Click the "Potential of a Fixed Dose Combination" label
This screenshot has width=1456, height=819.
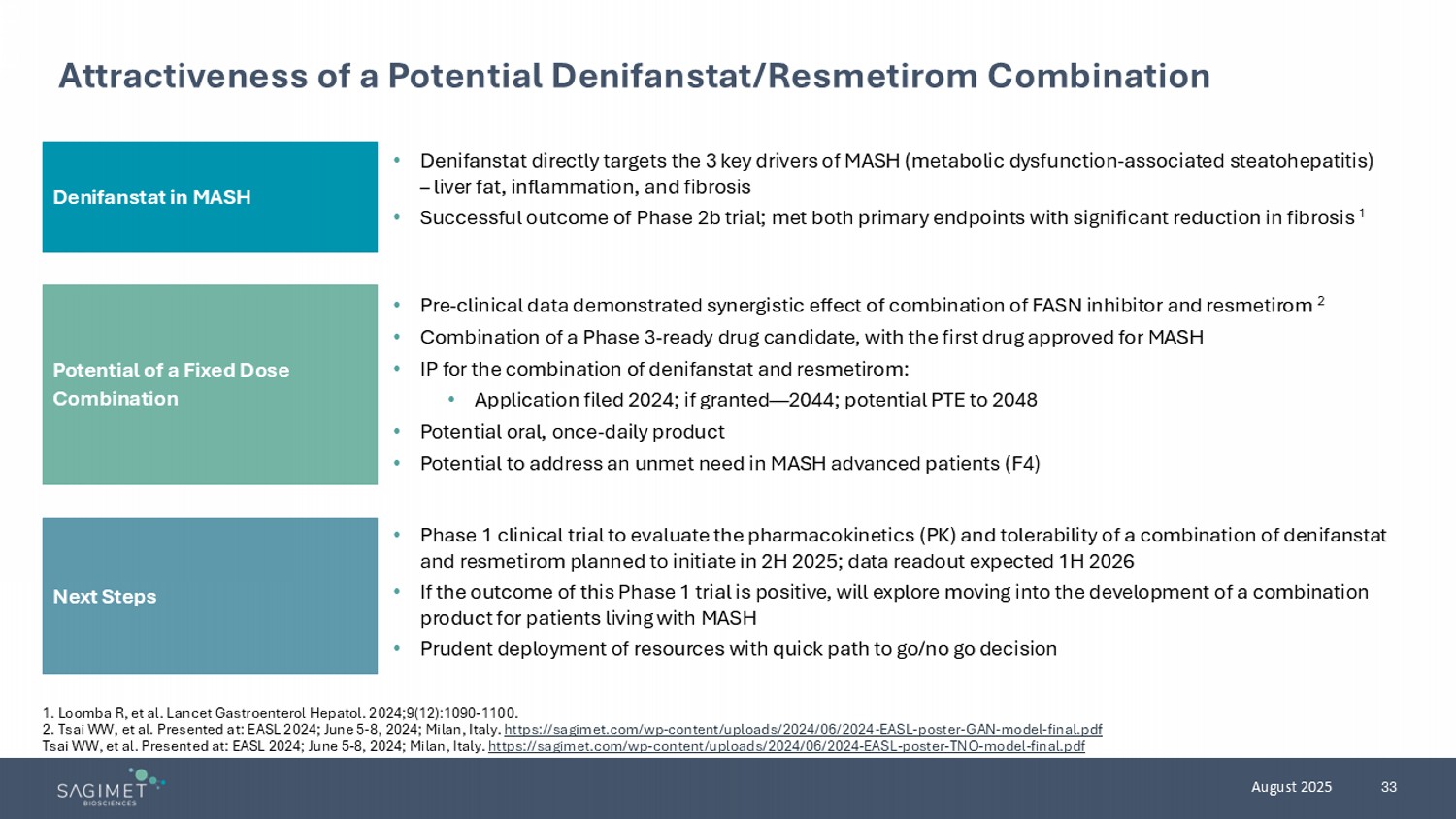pos(171,384)
